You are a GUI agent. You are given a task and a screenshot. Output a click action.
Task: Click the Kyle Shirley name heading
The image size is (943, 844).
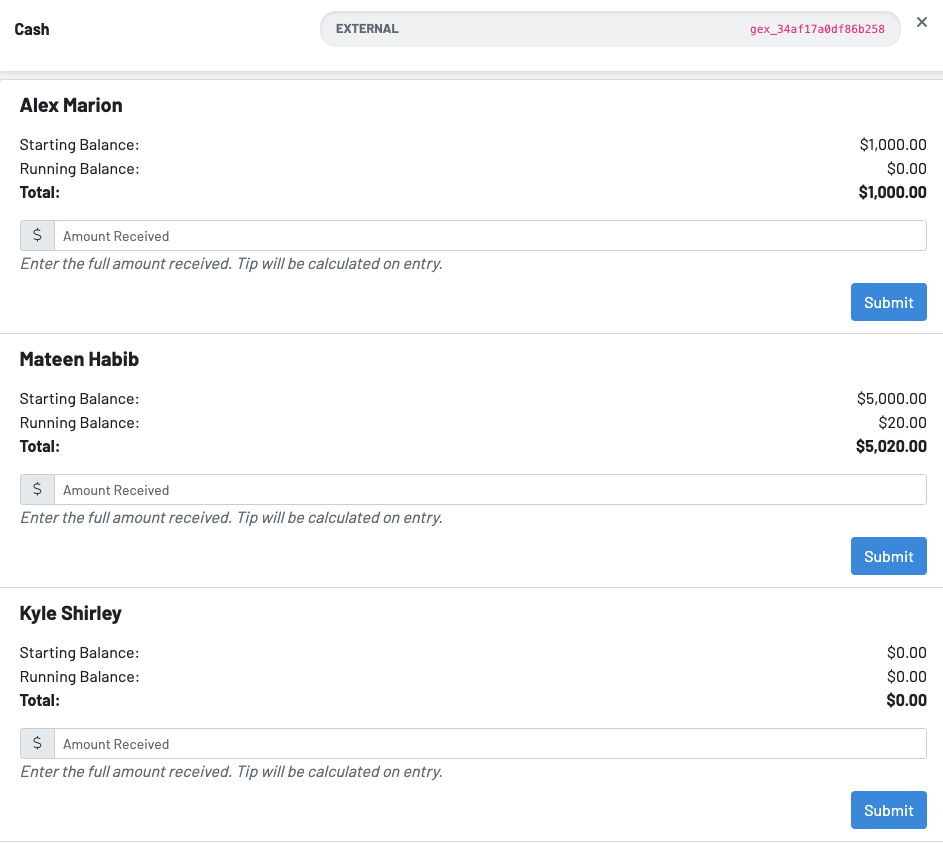(x=71, y=613)
